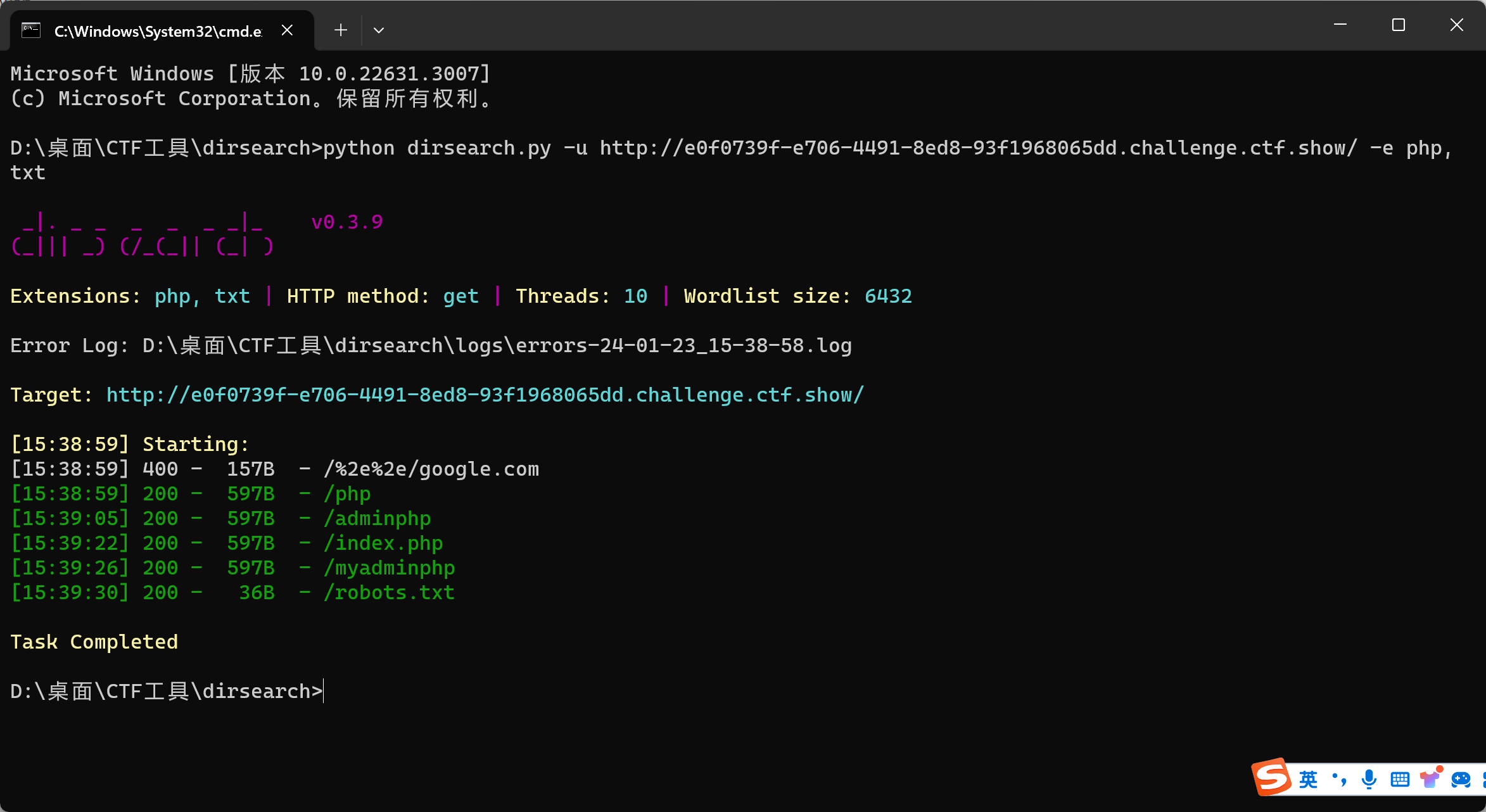Expand the new tab profiles dropdown chevron

pos(379,30)
